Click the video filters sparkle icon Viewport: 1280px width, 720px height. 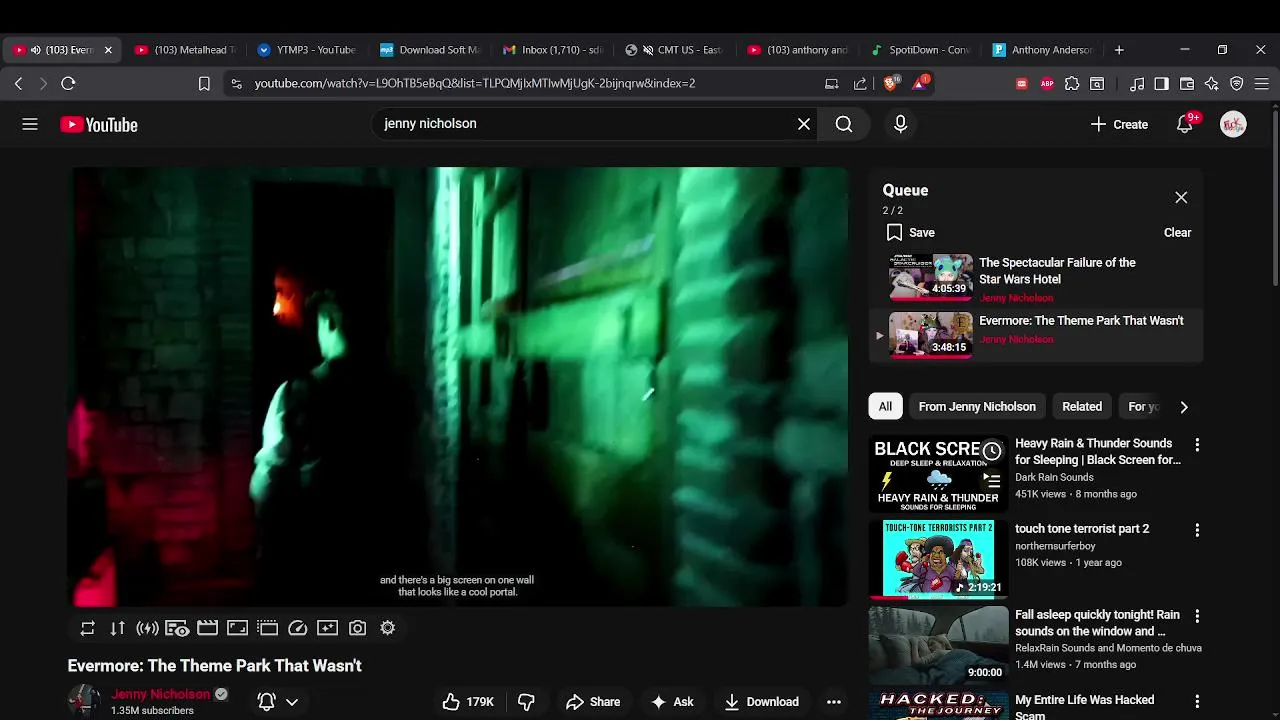click(x=328, y=628)
